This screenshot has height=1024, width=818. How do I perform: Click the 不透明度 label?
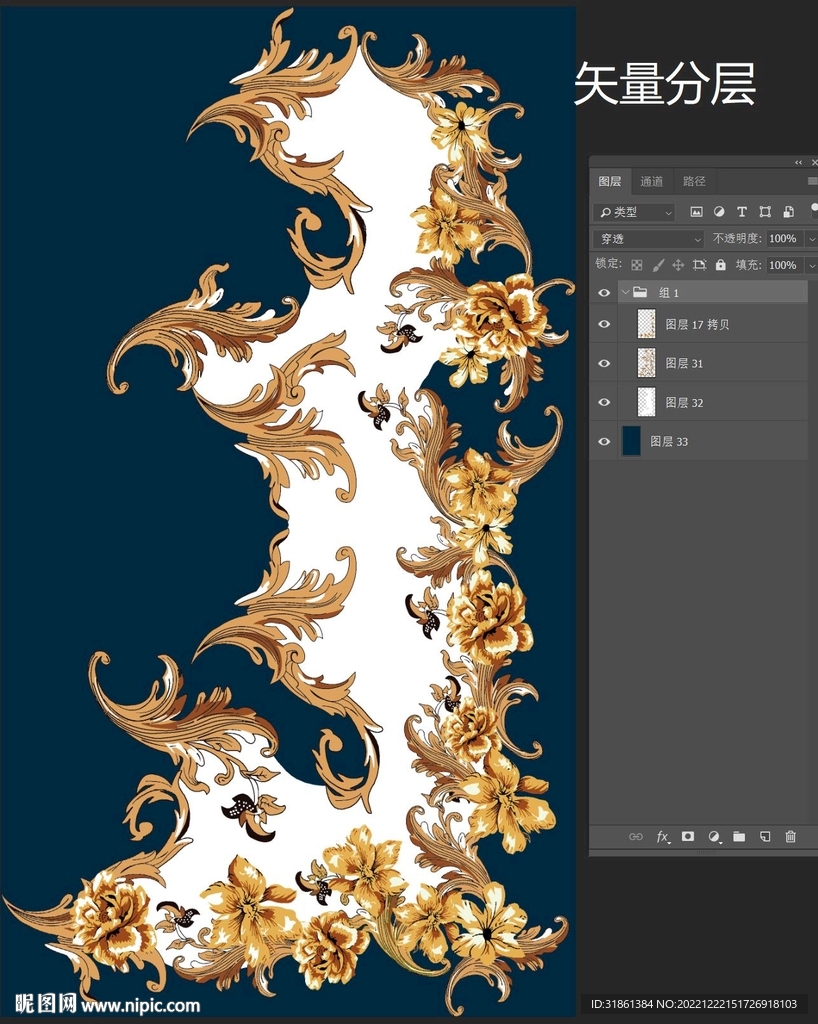click(737, 238)
